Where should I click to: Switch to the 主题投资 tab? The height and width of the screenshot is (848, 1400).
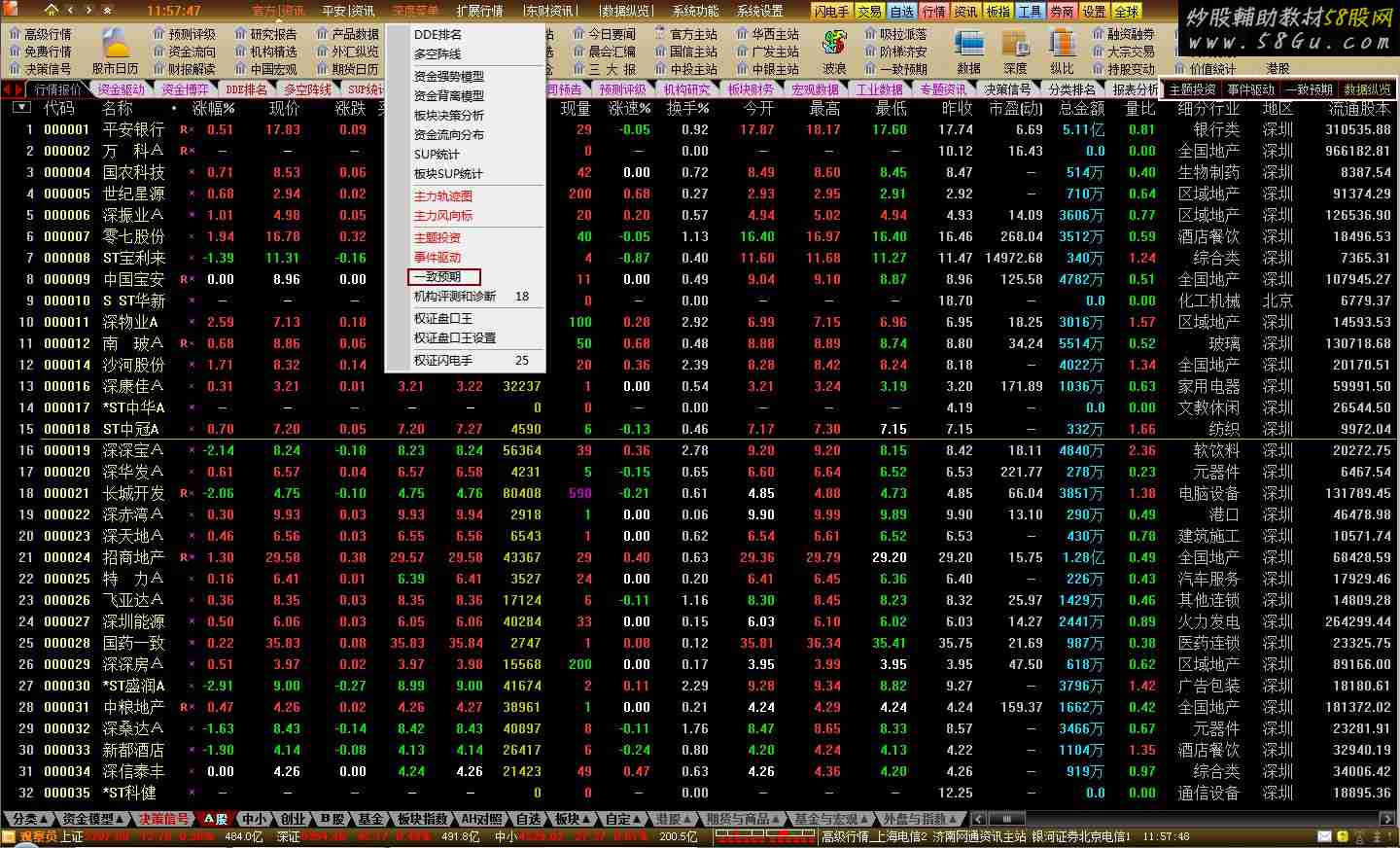tap(1192, 89)
